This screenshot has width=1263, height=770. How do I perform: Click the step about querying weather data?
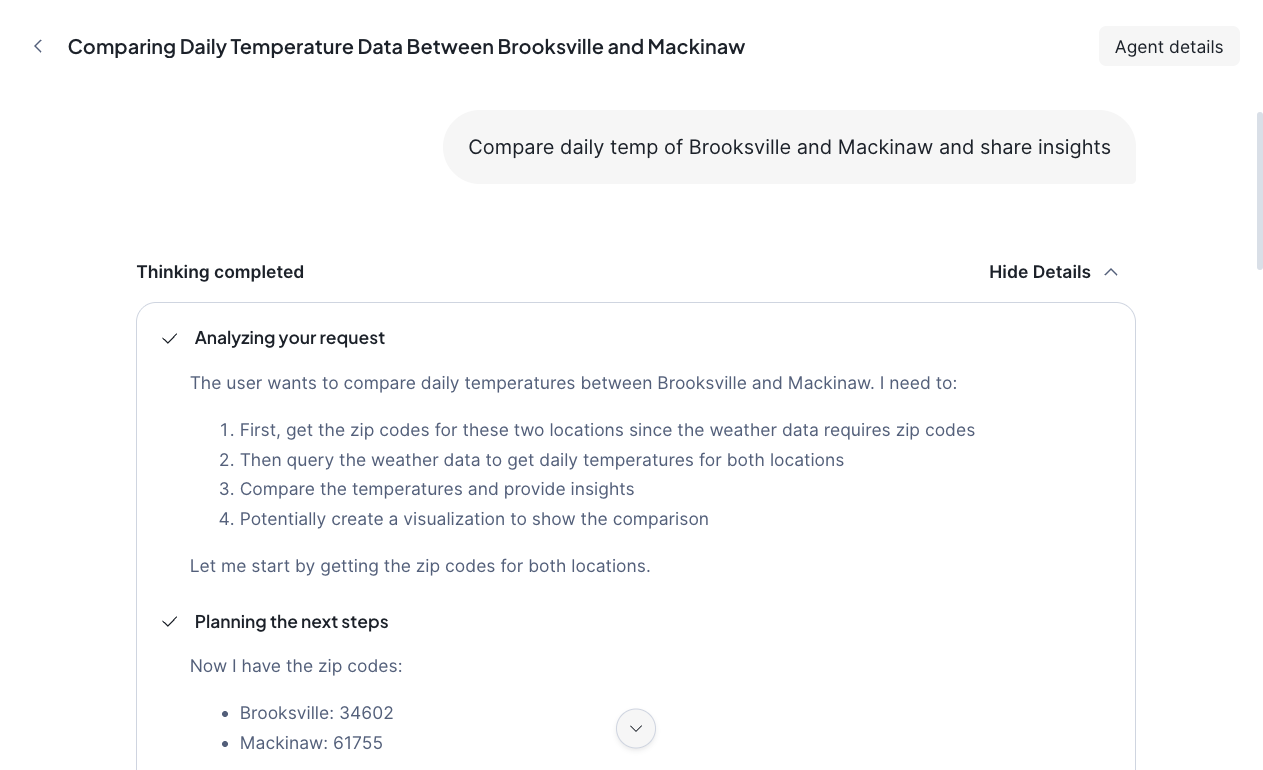(x=541, y=460)
